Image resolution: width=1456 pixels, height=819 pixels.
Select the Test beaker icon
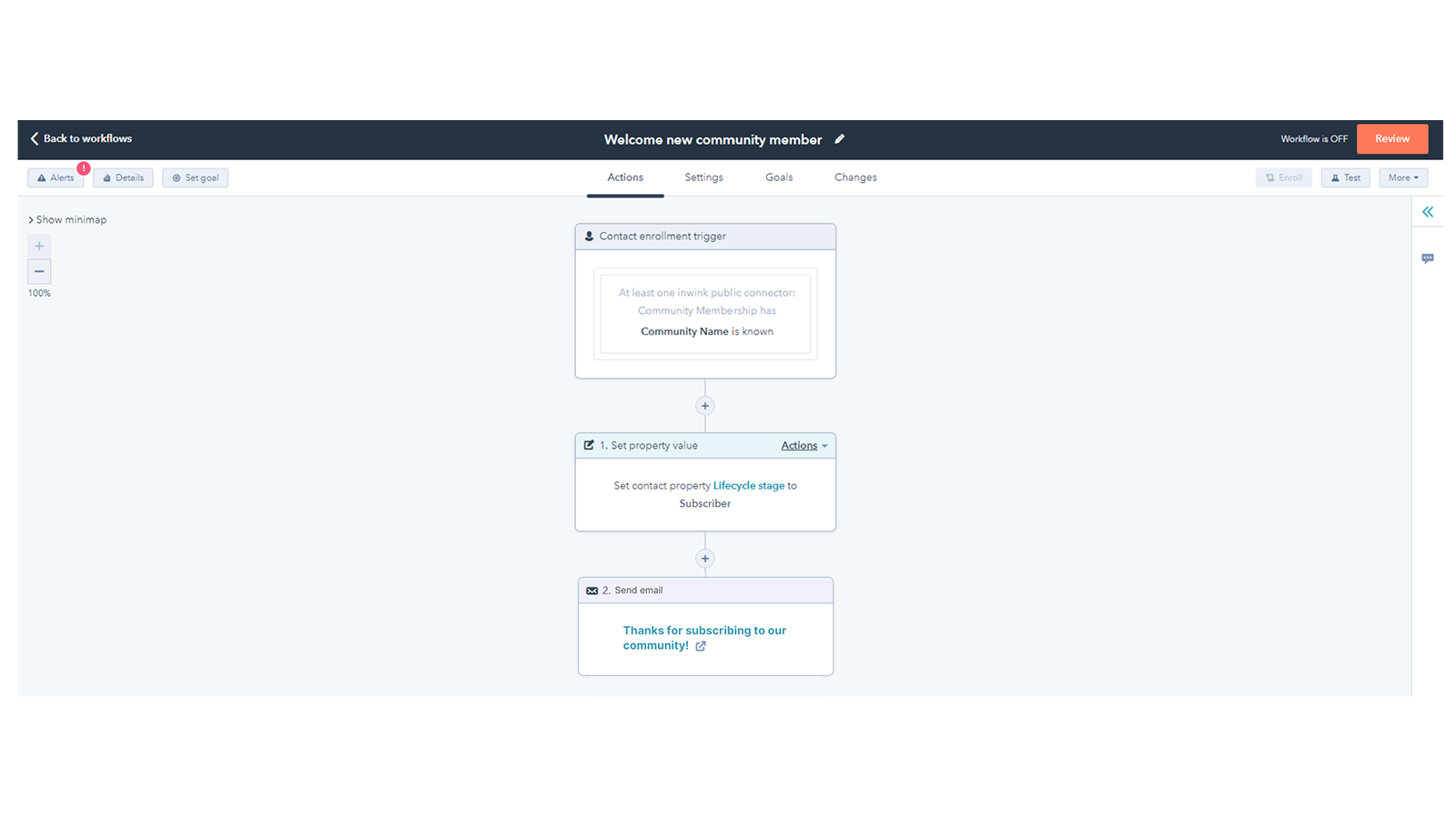pos(1337,177)
